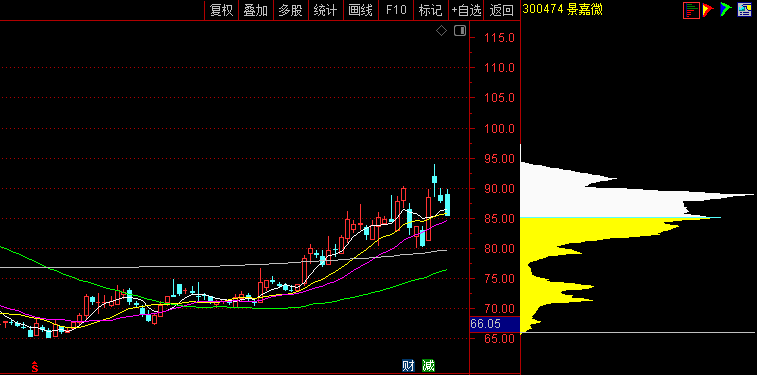
Task: Click the red S marker
Action: click(x=35, y=367)
